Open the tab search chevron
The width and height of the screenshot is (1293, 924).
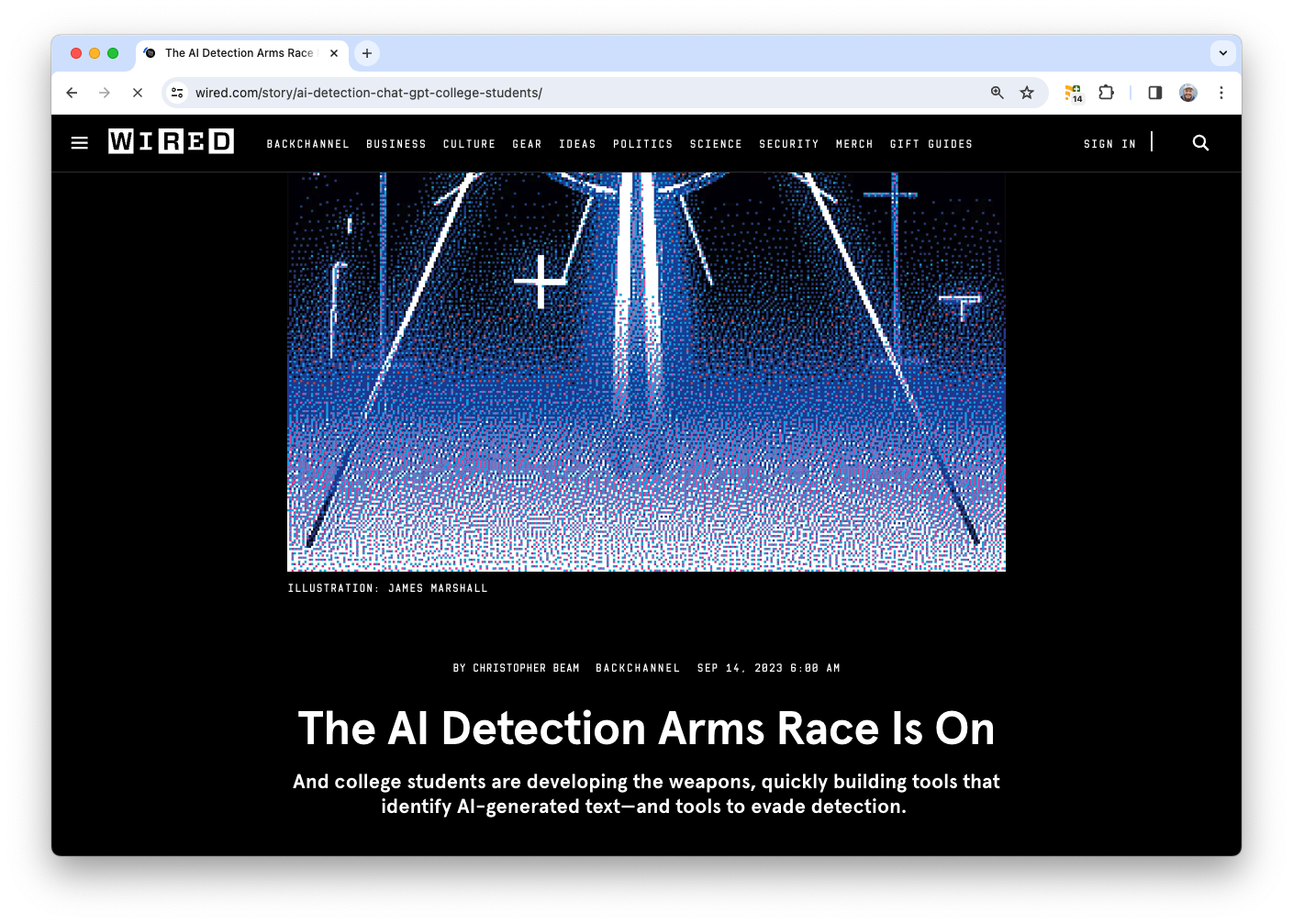pos(1222,52)
